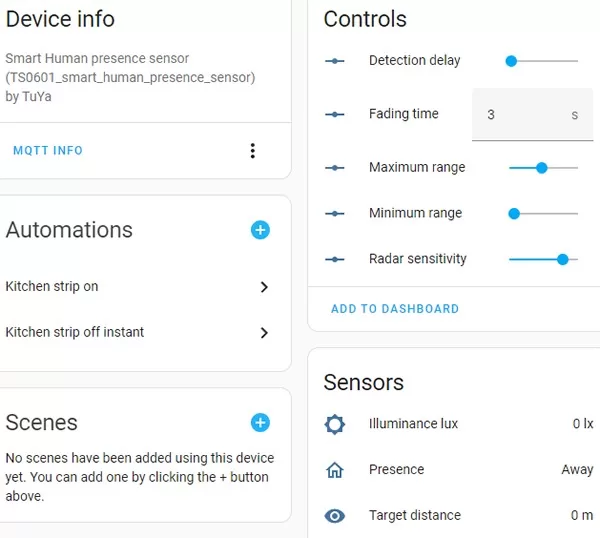Click the Minimum range slider knob
The height and width of the screenshot is (538, 600).
(514, 214)
